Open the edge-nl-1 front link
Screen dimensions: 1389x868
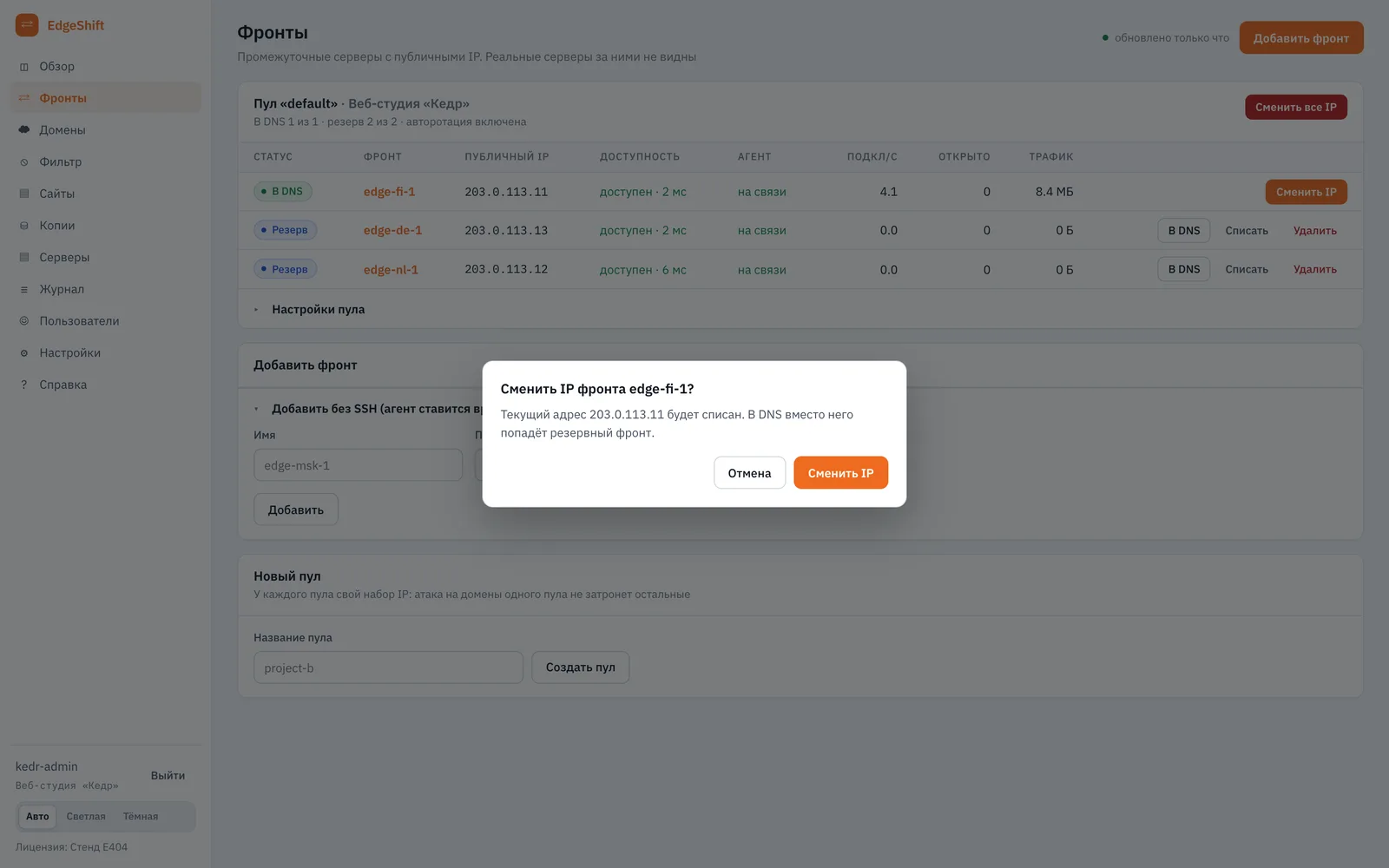tap(391, 270)
